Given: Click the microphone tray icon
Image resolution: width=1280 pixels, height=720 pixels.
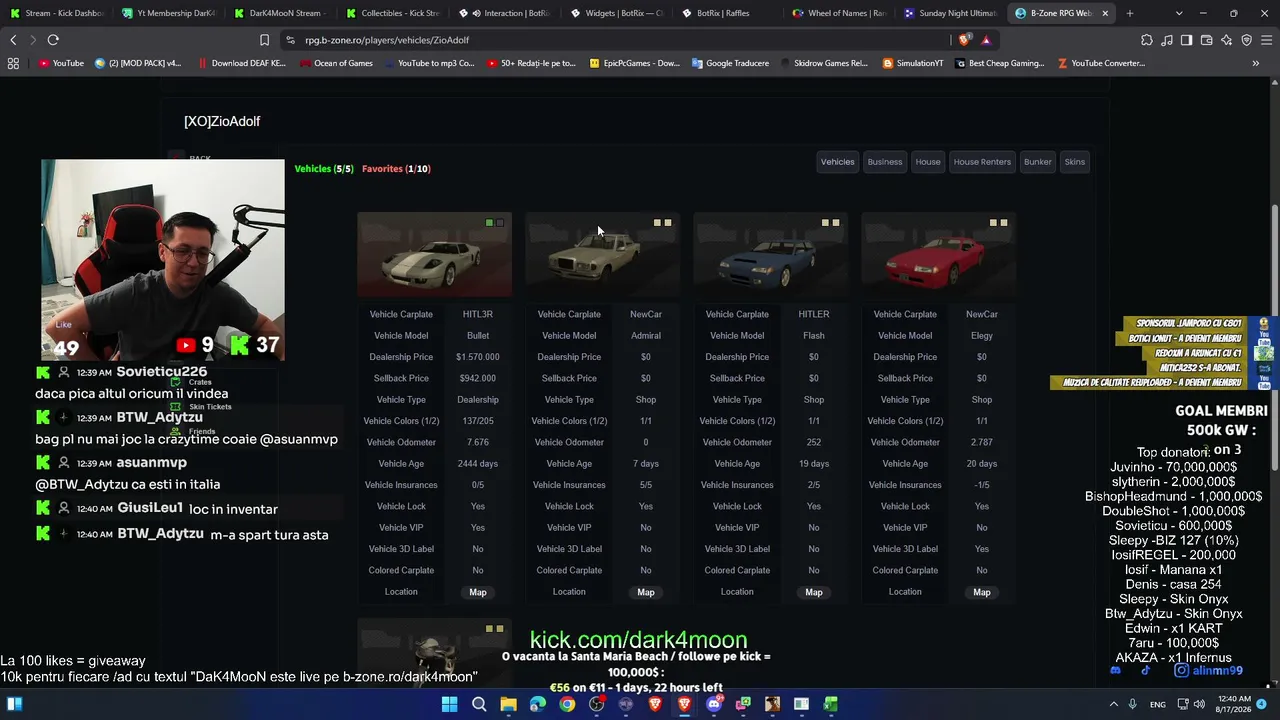Looking at the screenshot, I should (x=1132, y=704).
